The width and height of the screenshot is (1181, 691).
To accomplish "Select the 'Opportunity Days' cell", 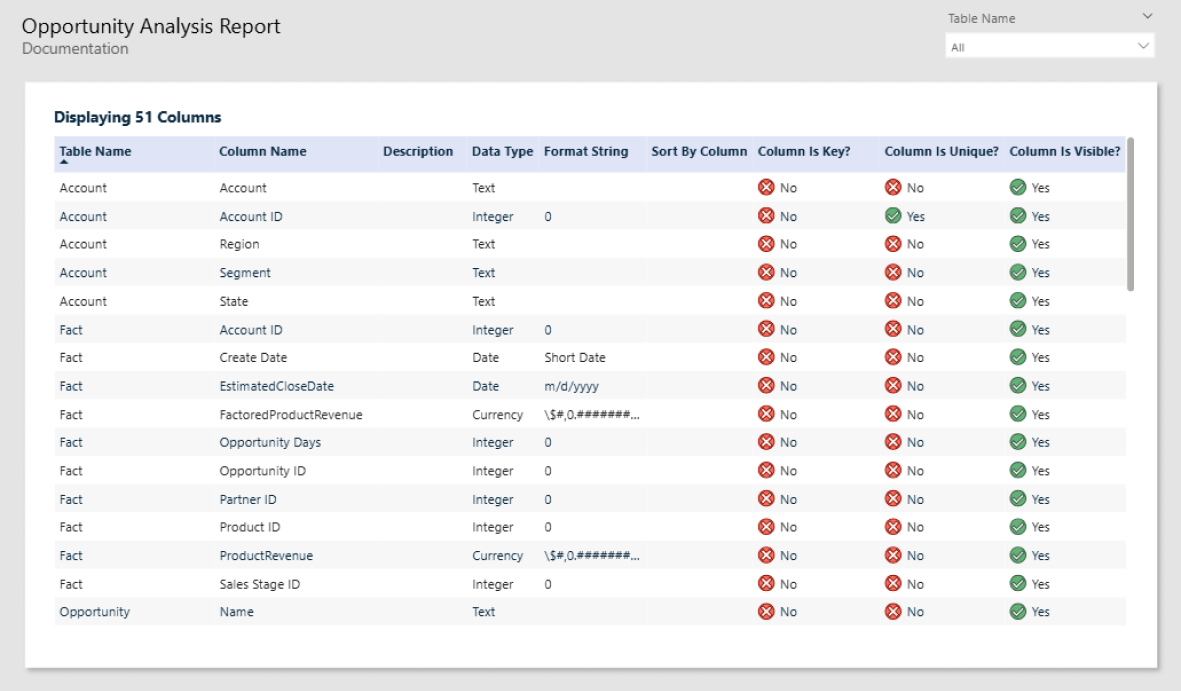I will coord(270,442).
